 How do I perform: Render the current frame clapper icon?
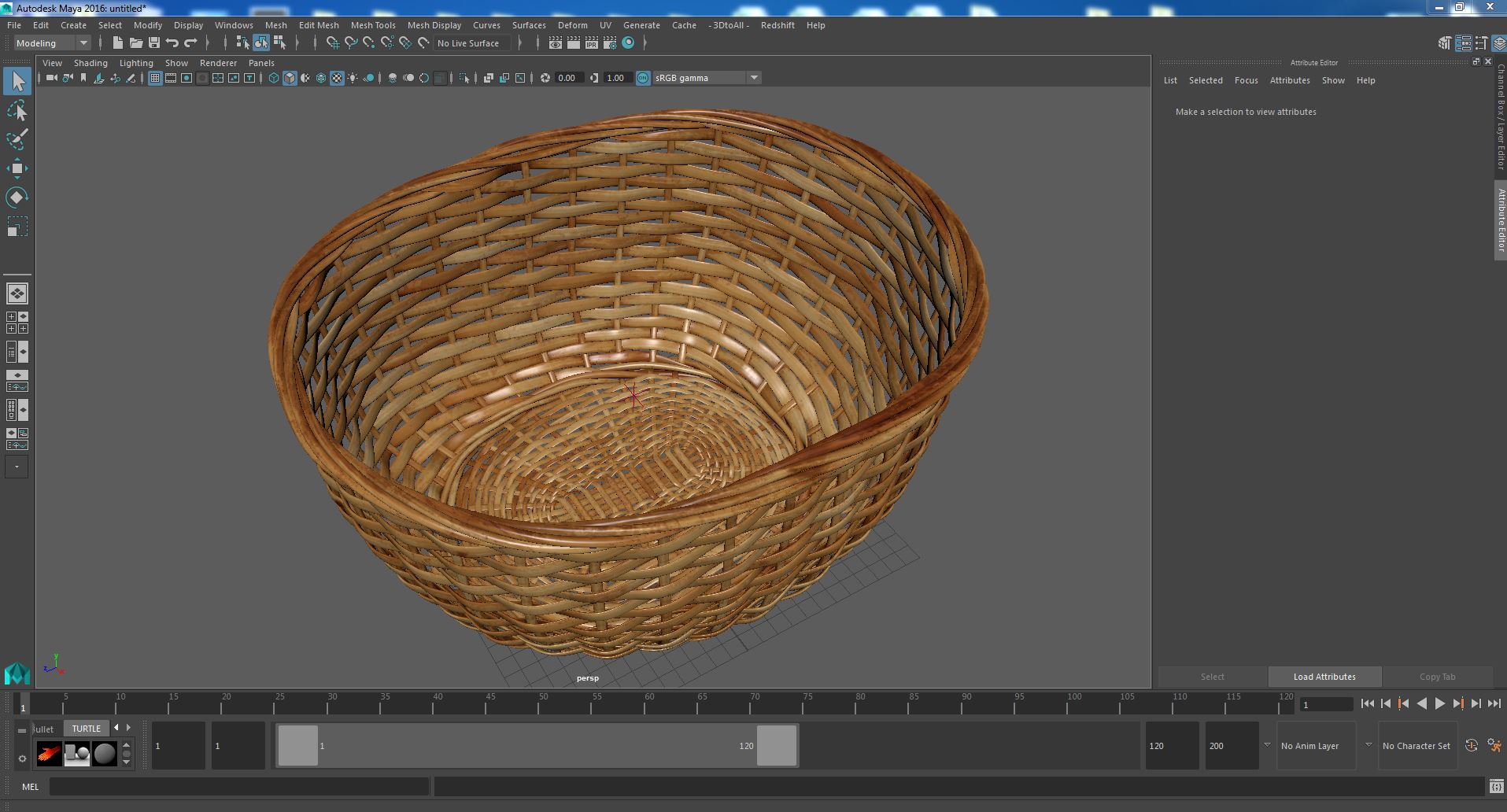coord(574,43)
